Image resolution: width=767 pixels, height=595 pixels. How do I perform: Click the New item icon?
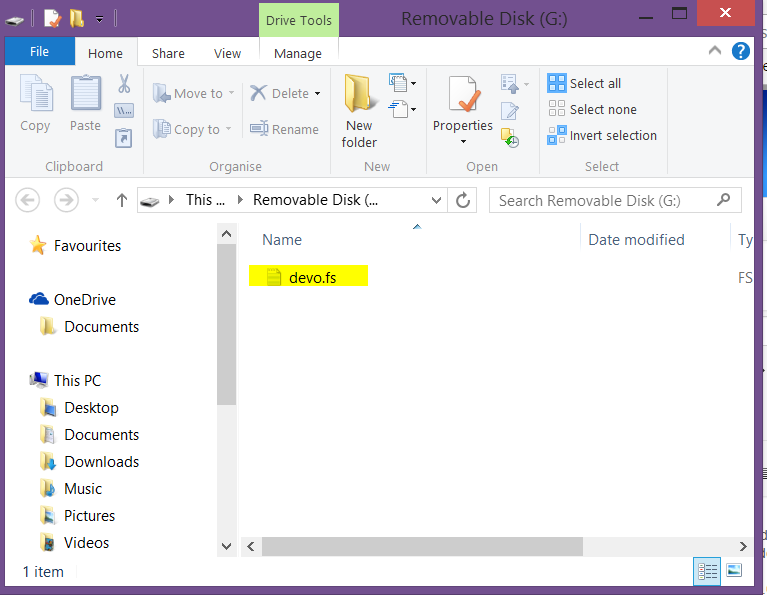click(399, 83)
